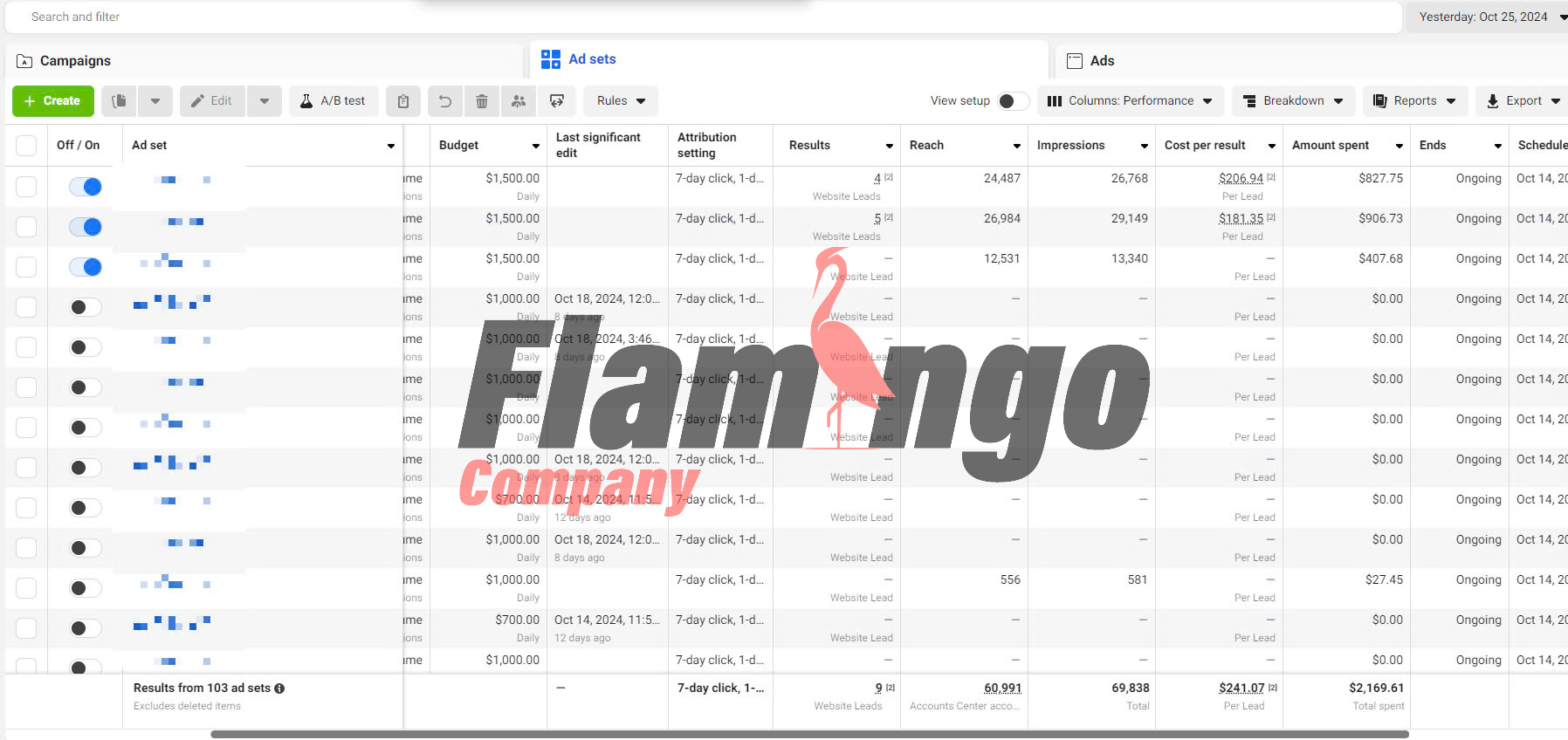
Task: Switch to the Campaigns tab
Action: (x=265, y=61)
